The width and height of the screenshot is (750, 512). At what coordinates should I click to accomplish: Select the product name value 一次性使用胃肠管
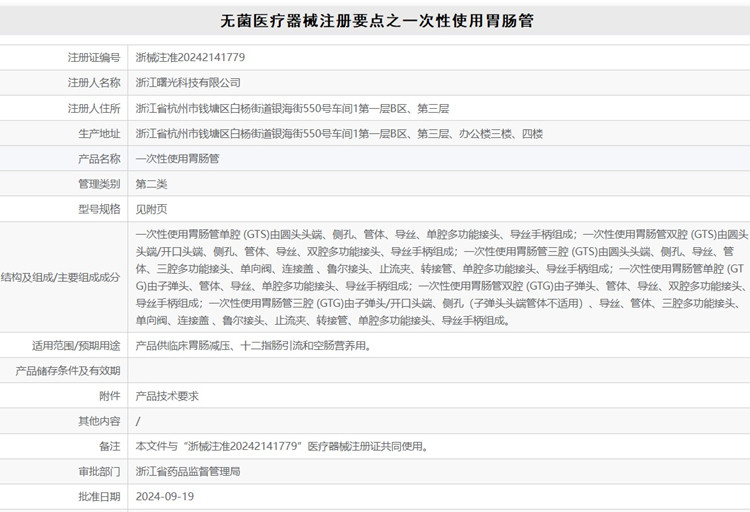pos(177,159)
